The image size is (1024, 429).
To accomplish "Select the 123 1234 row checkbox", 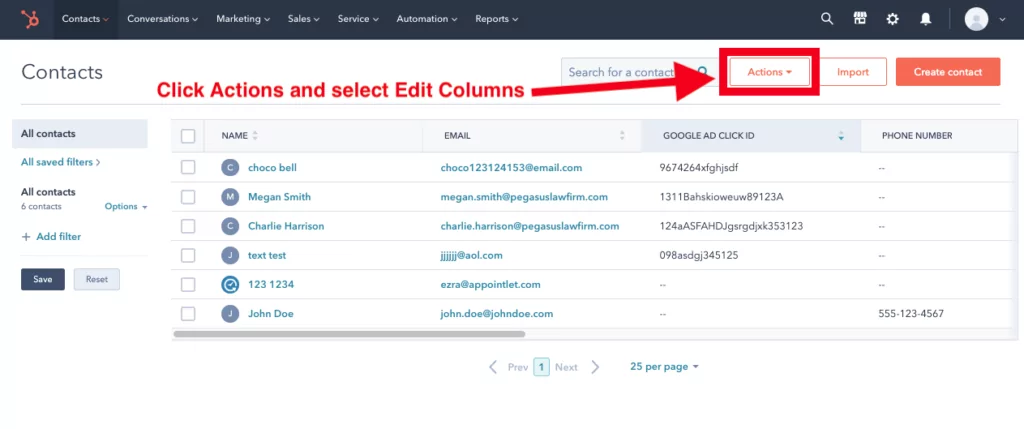I will 188,285.
